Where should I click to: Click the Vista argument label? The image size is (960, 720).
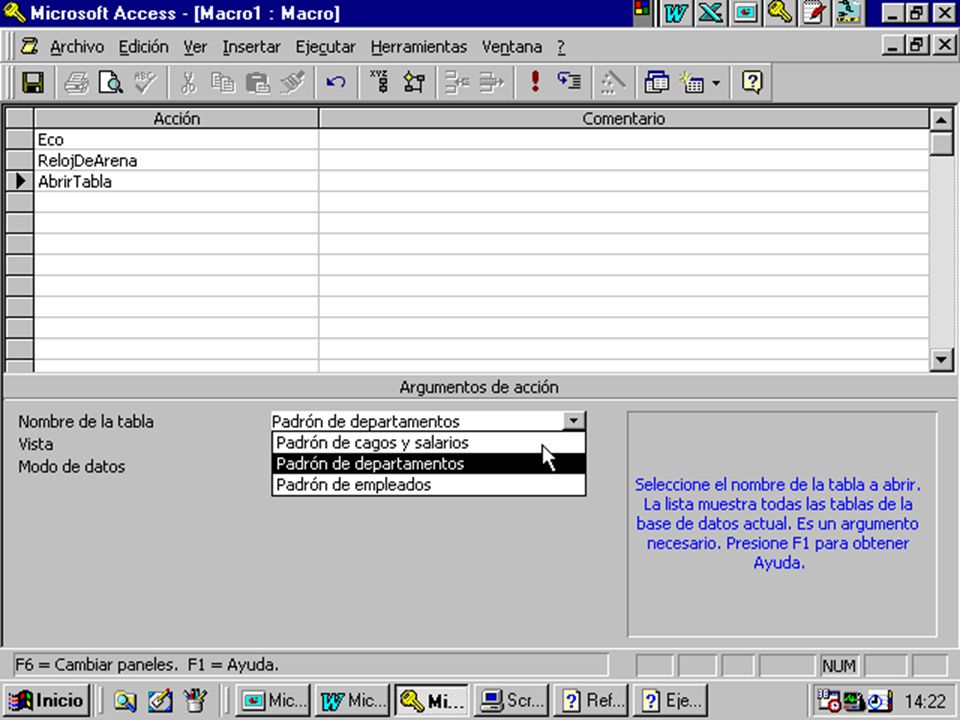point(36,444)
